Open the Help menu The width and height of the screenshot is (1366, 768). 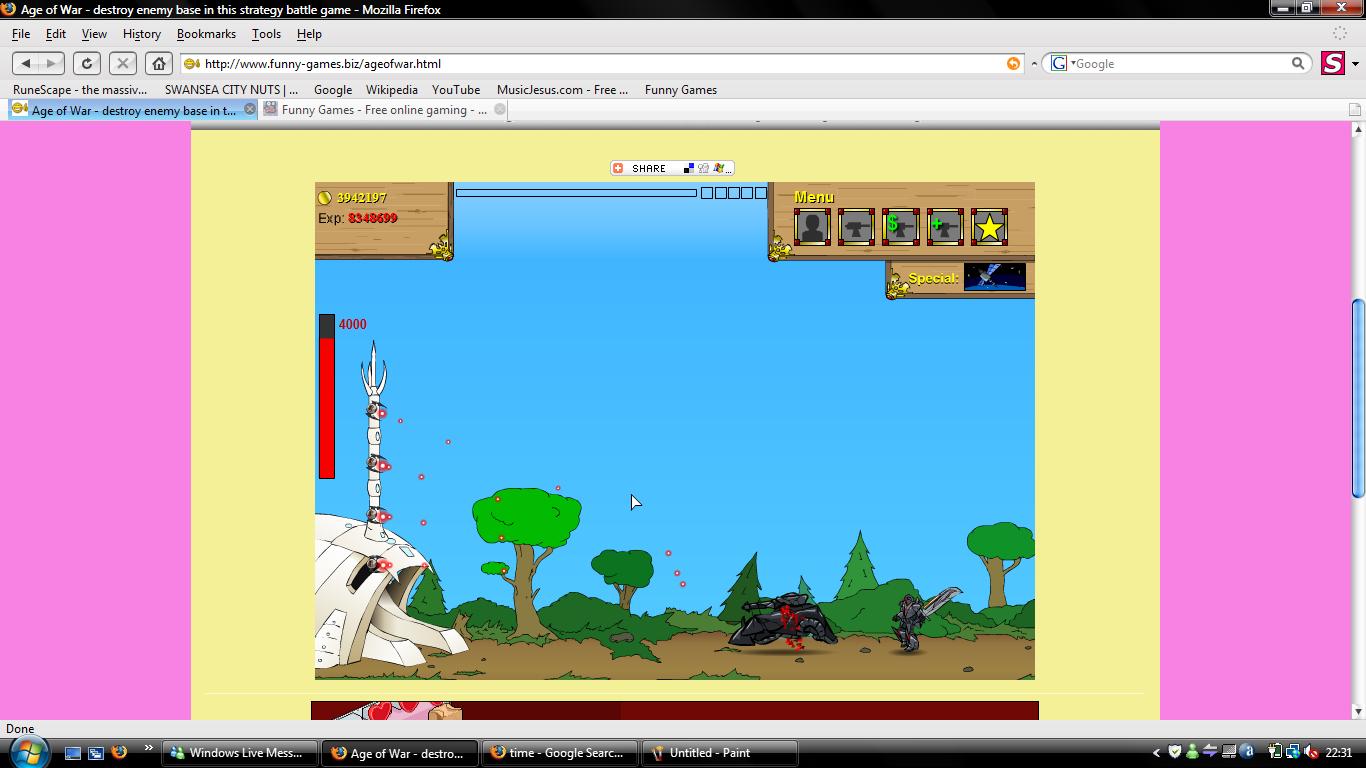(309, 33)
